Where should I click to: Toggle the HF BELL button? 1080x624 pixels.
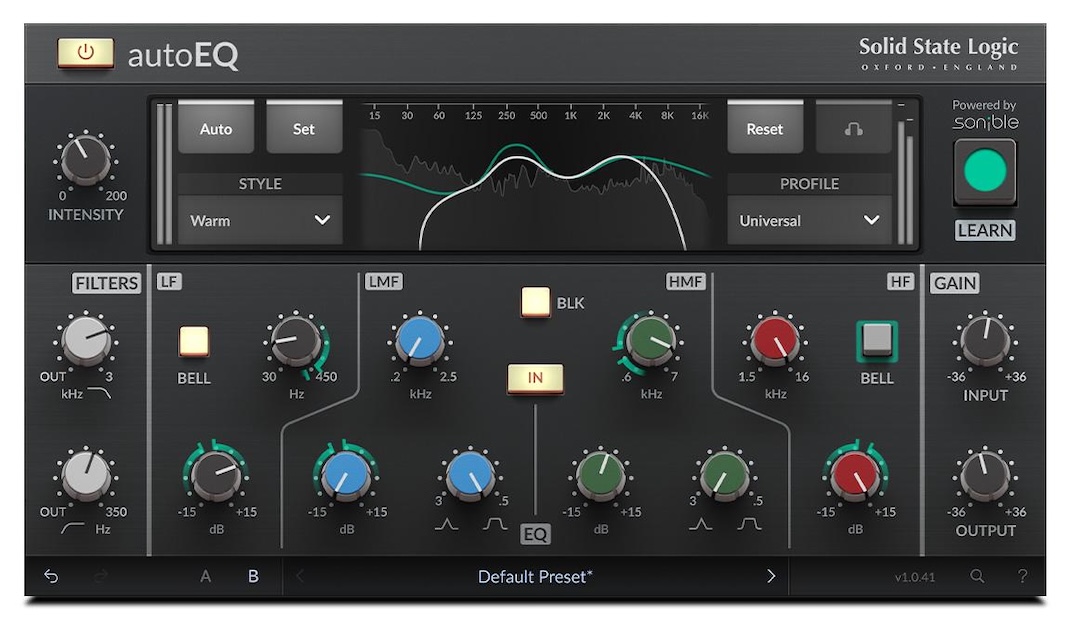coord(876,341)
